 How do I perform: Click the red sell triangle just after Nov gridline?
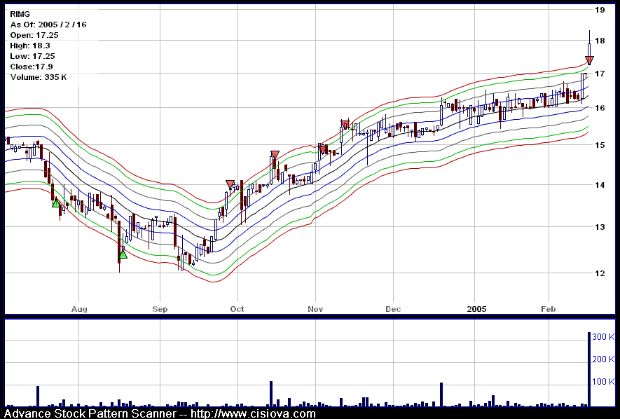[x=324, y=149]
